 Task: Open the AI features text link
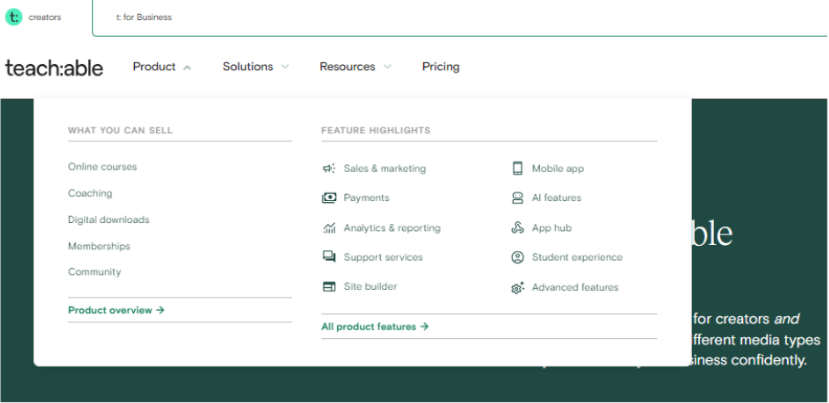coord(557,198)
